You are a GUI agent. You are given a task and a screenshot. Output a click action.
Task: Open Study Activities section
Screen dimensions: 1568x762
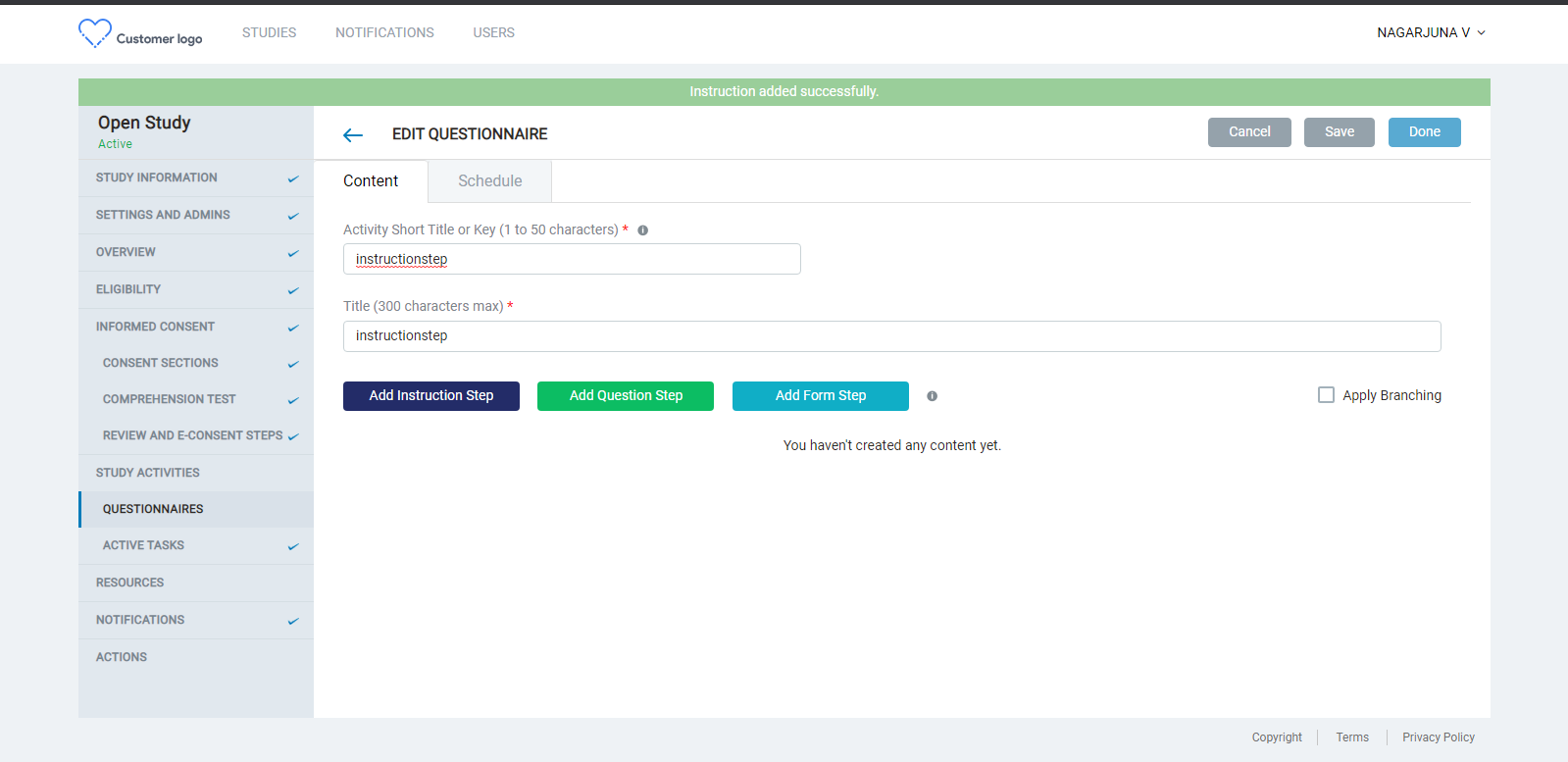[196, 474]
